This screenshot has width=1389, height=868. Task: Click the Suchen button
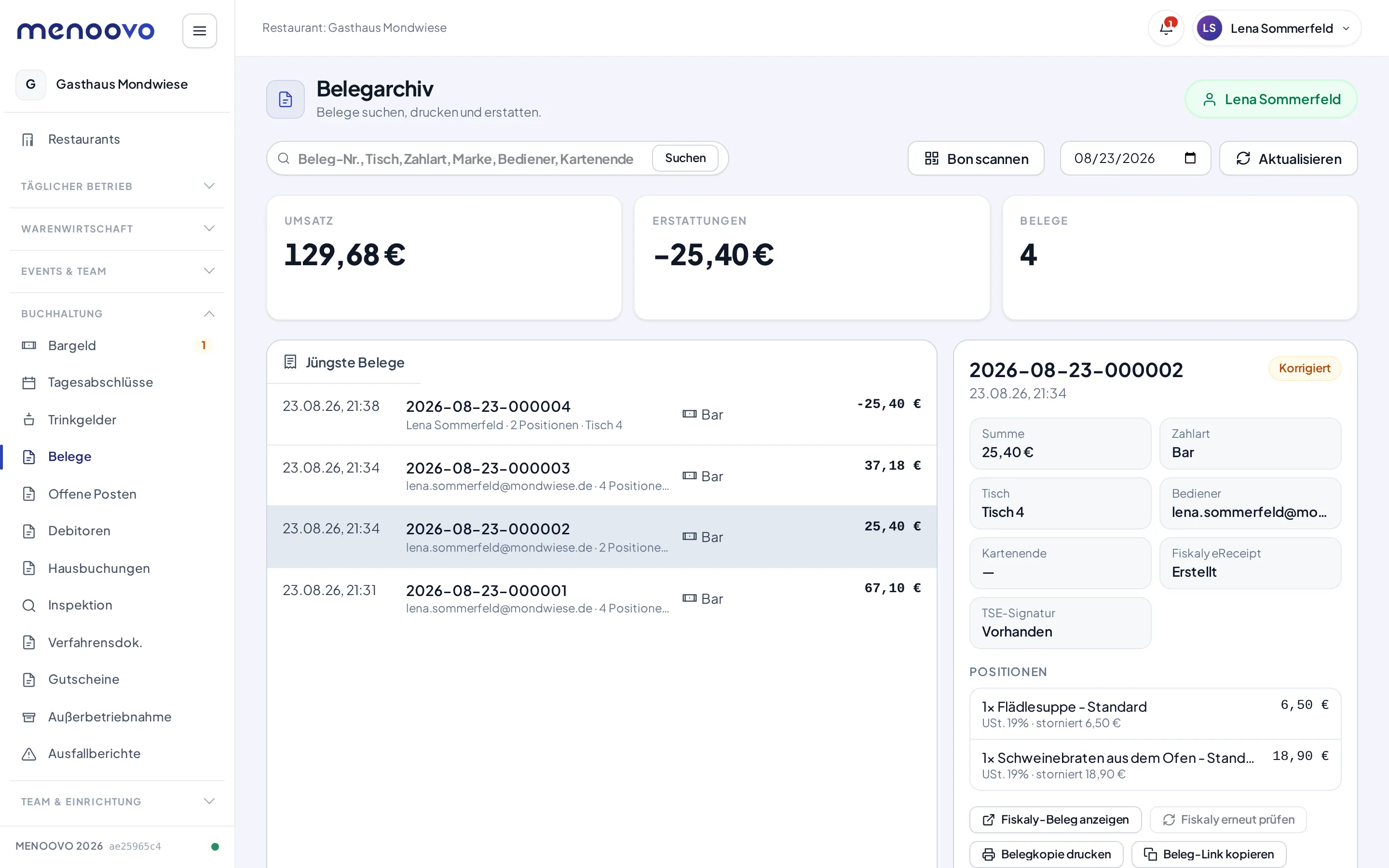pos(685,158)
